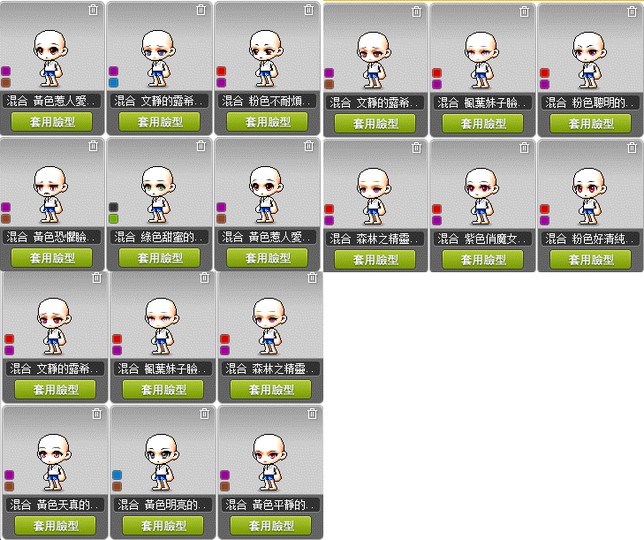The image size is (644, 540).
Task: Click the character preview on 黃色天真的 card
Action: pos(53,462)
